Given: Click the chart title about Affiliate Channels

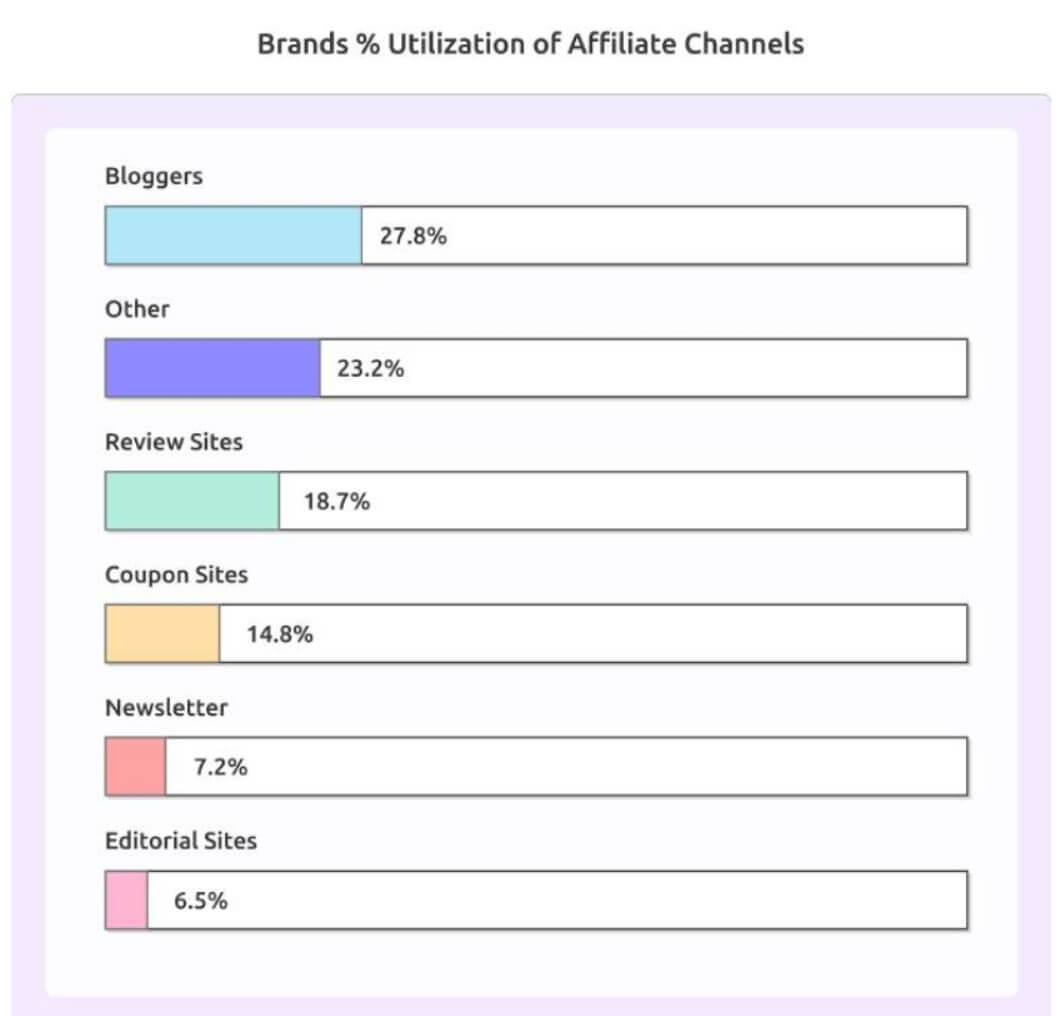Looking at the screenshot, I should tap(530, 44).
